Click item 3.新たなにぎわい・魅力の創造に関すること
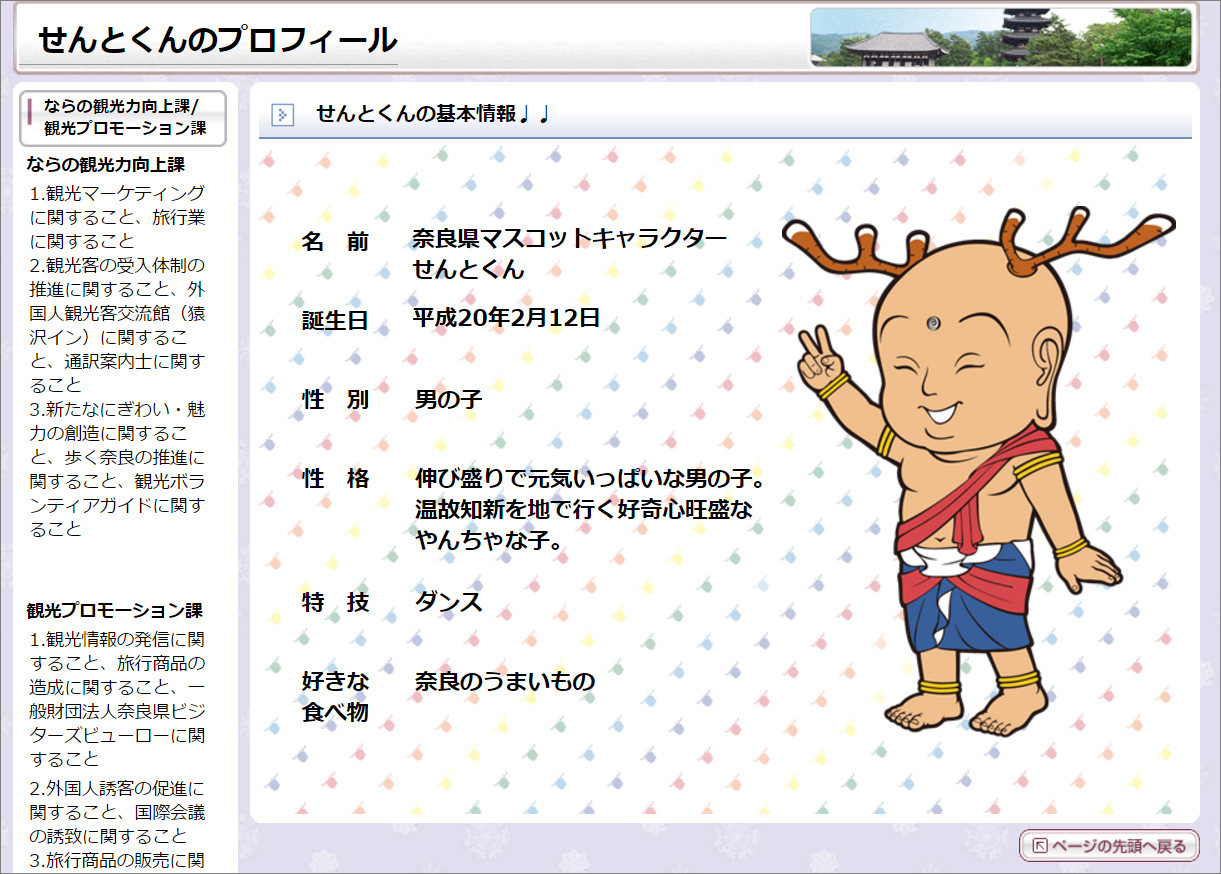This screenshot has width=1221, height=874. pyautogui.click(x=117, y=469)
